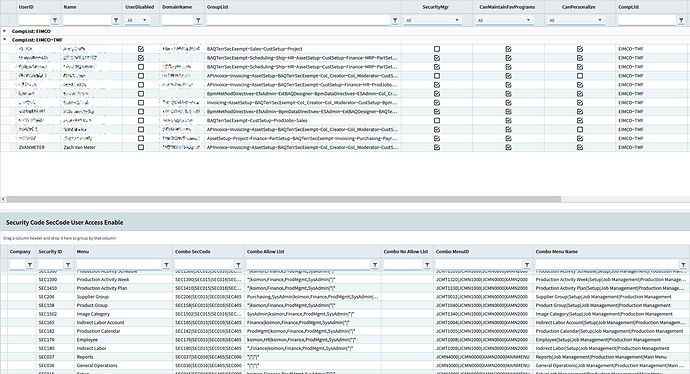This screenshot has height=374, width=690.
Task: Click the upper grid horizontal scrollbar thumb
Action: 284,199
